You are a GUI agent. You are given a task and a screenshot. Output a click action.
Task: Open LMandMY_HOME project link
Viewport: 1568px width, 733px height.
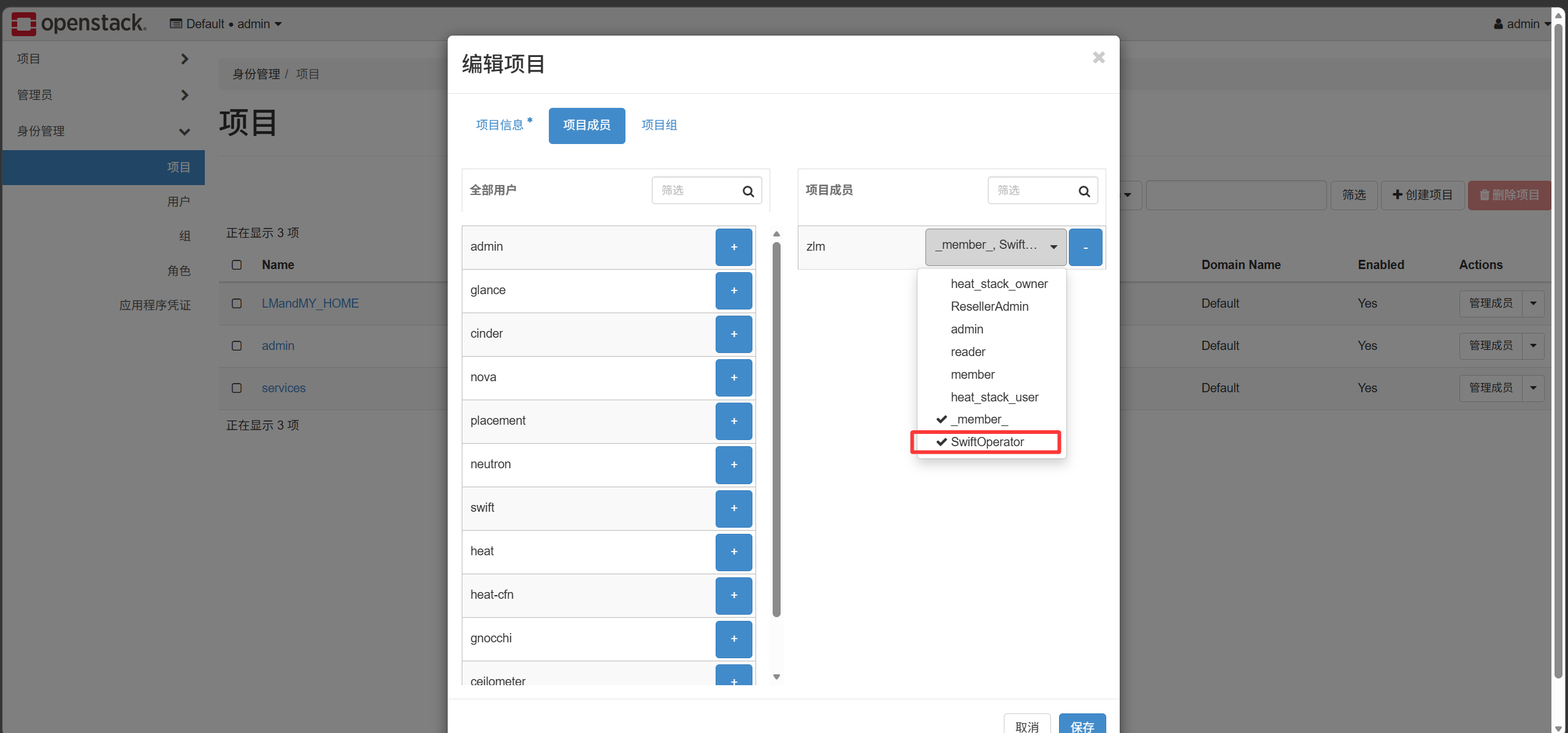pyautogui.click(x=310, y=303)
